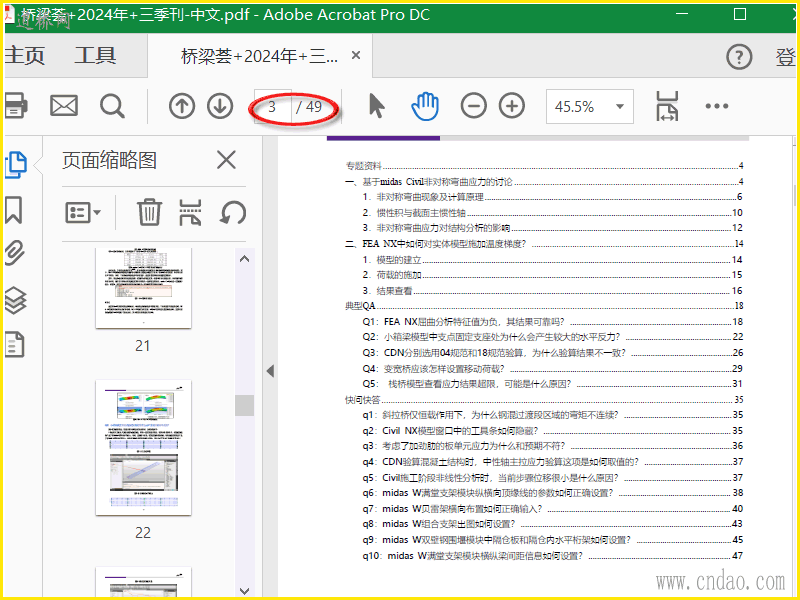Close the page thumbnails panel
Viewport: 800px width, 600px height.
[226, 160]
